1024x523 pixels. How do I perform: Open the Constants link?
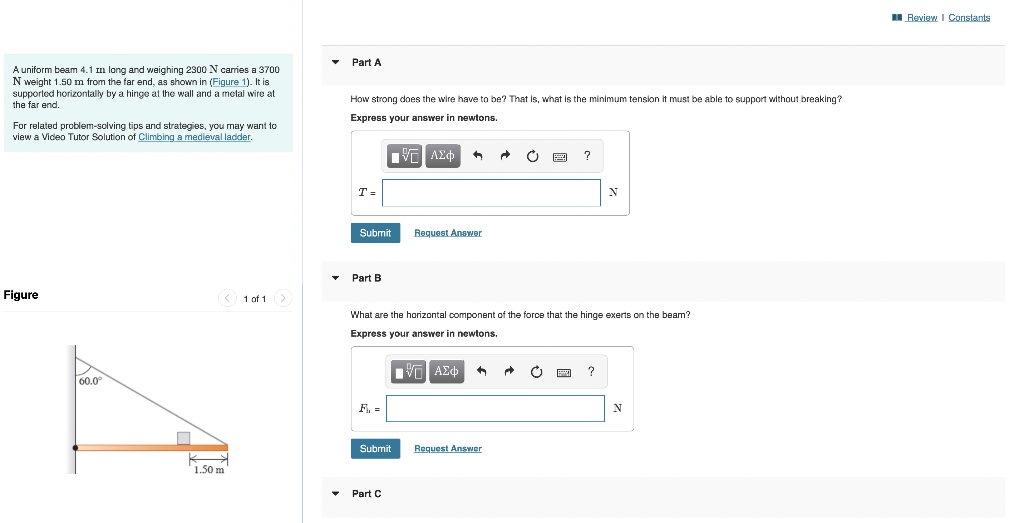(x=969, y=18)
